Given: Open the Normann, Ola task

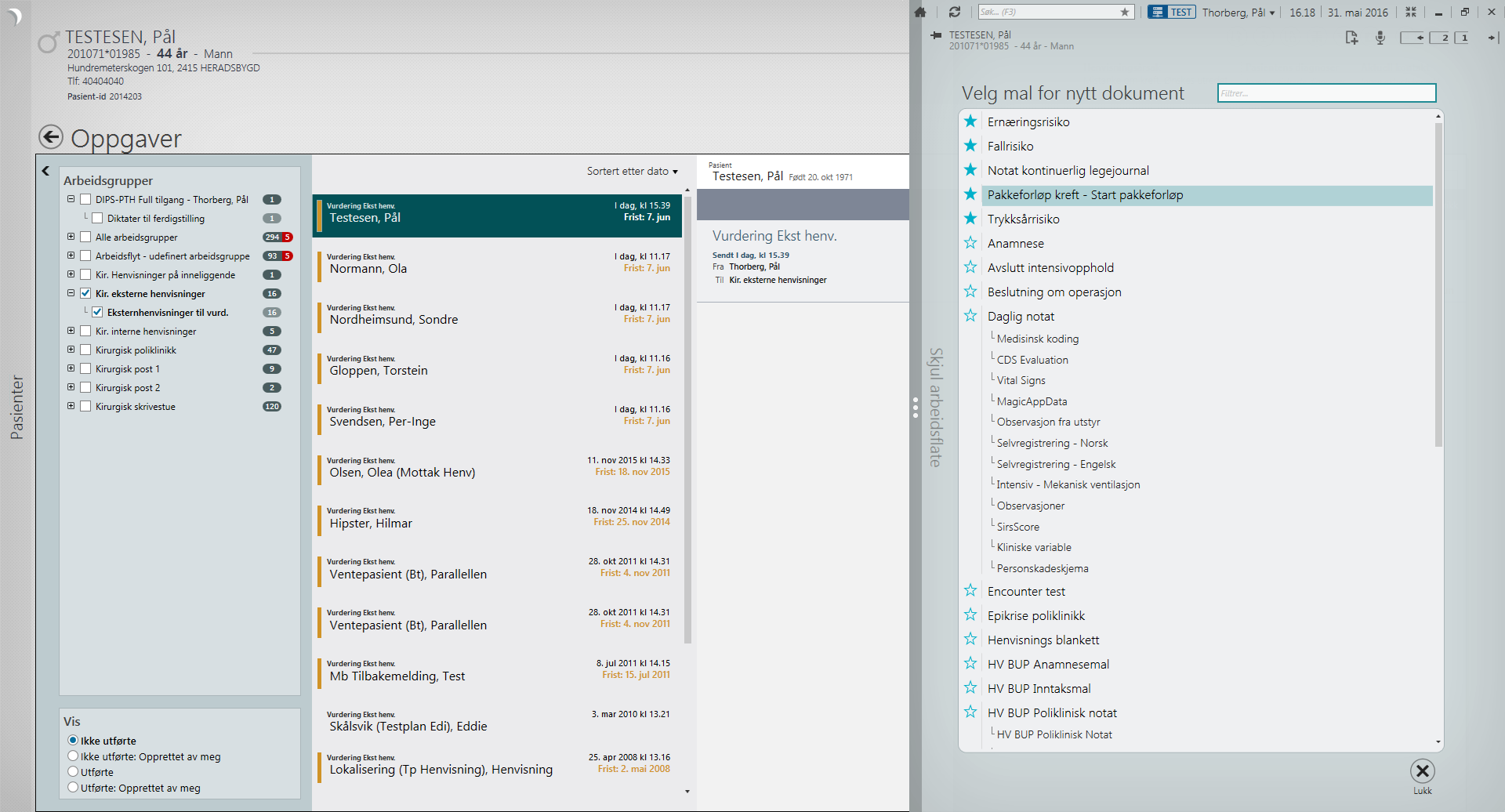Looking at the screenshot, I should click(498, 266).
